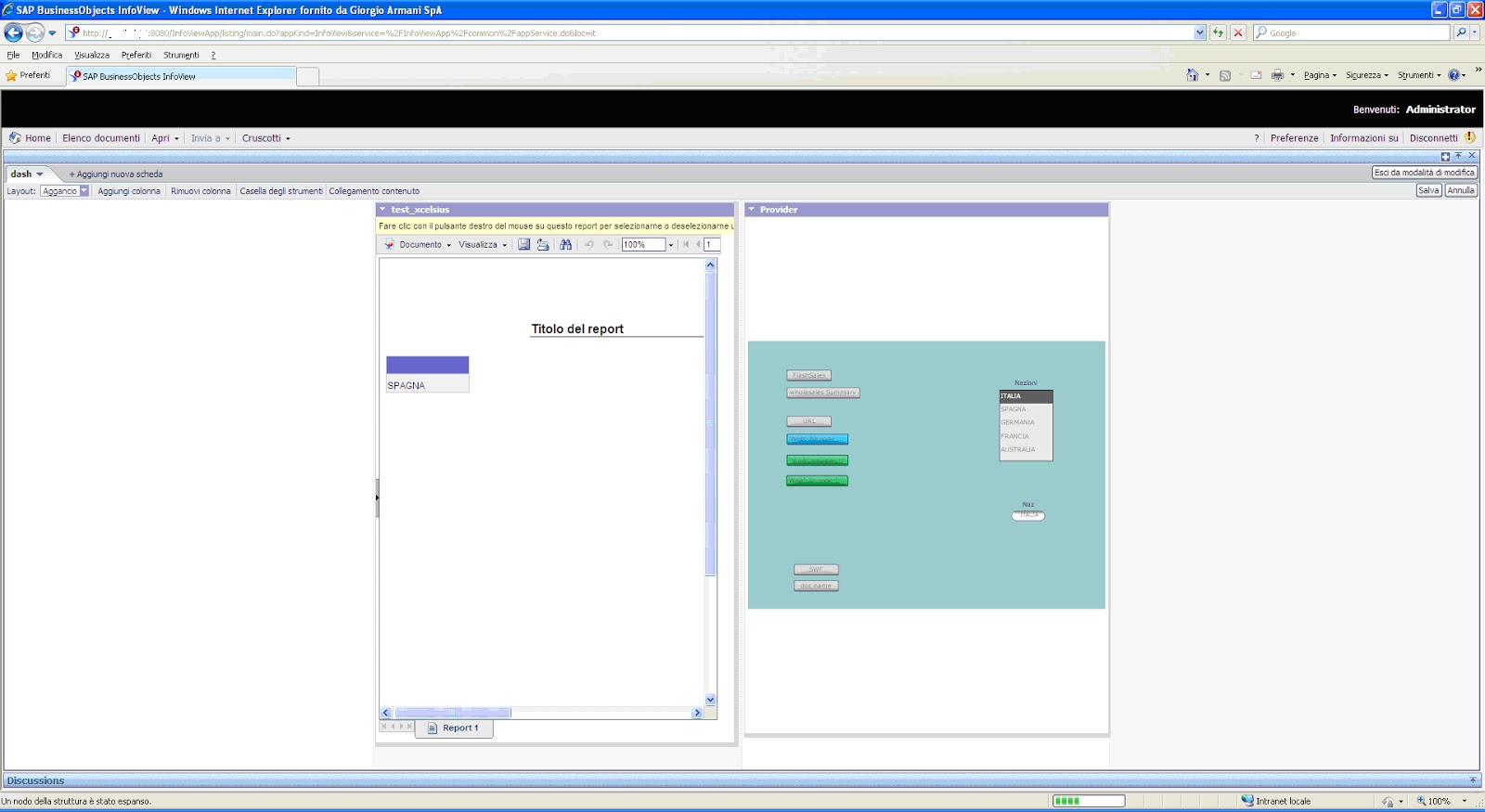Click the IE forward navigation button

pyautogui.click(x=34, y=32)
